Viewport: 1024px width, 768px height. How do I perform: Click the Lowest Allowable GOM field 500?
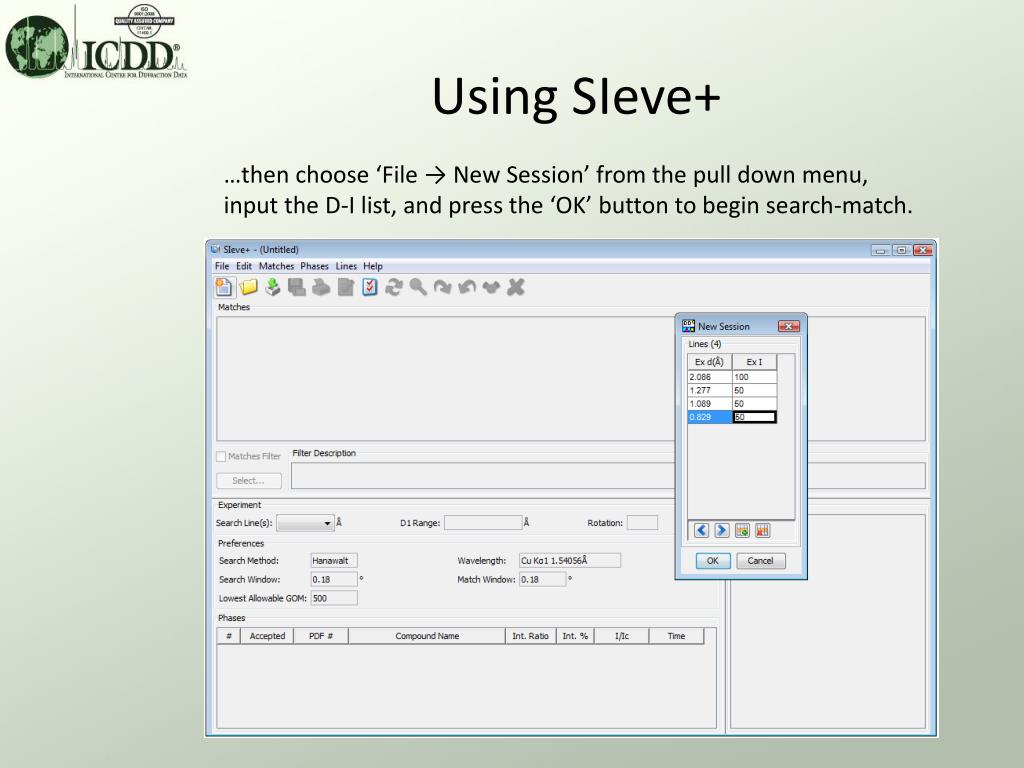(x=334, y=598)
